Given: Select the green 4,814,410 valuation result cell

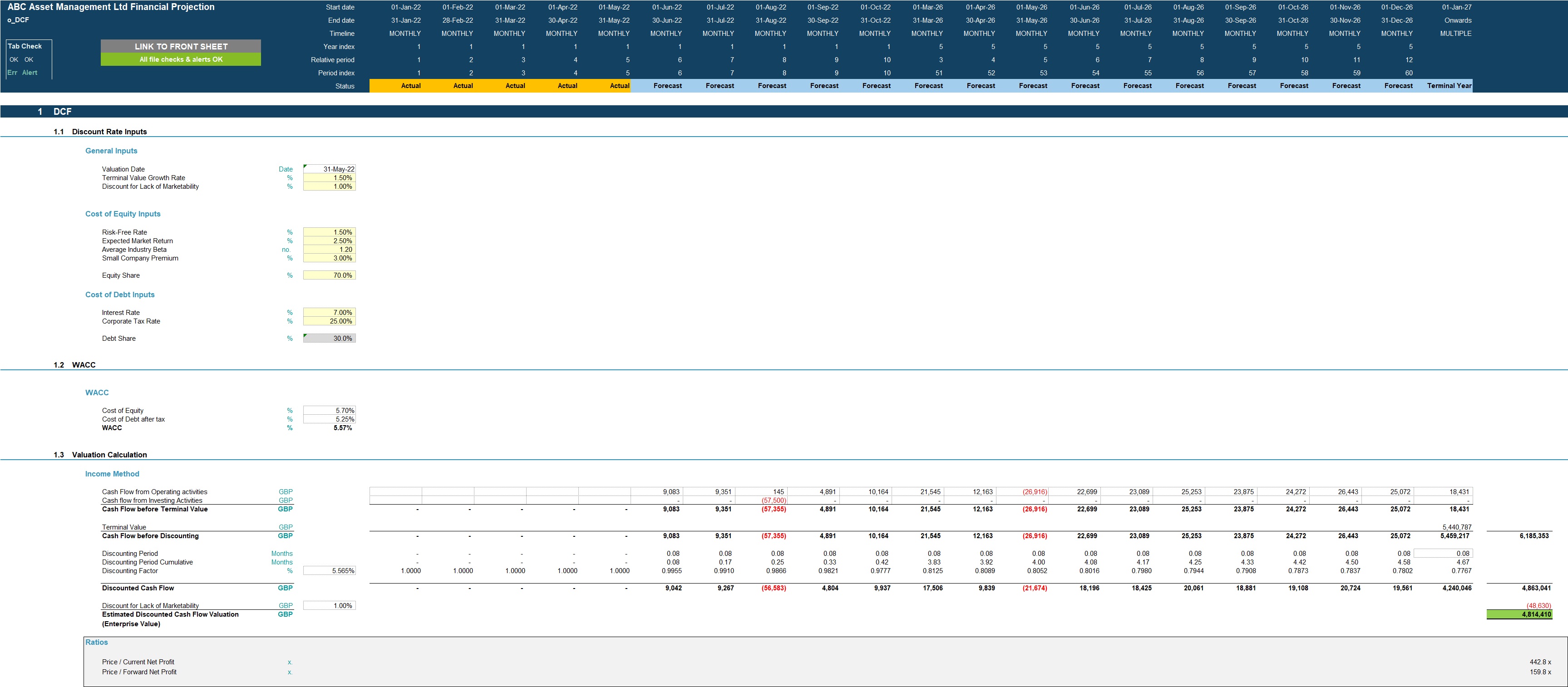Looking at the screenshot, I should (x=1519, y=614).
